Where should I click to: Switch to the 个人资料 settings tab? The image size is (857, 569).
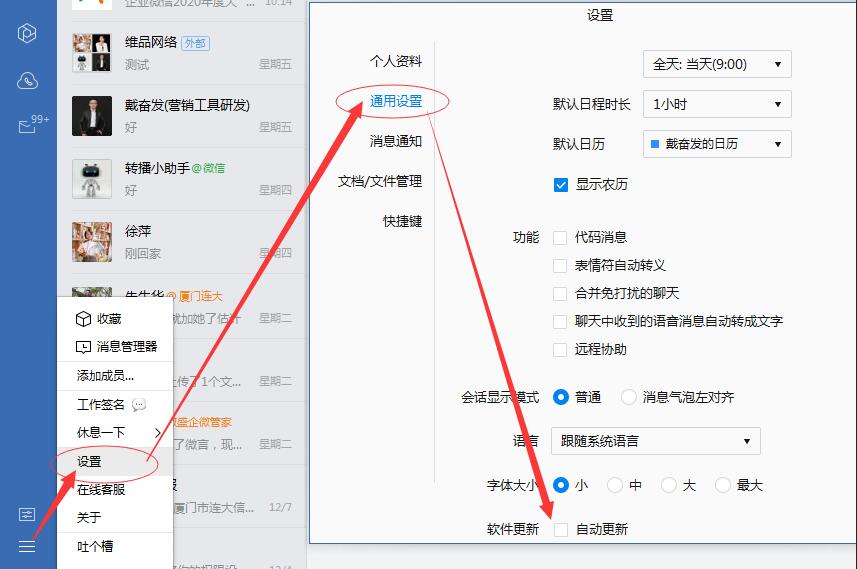(396, 61)
